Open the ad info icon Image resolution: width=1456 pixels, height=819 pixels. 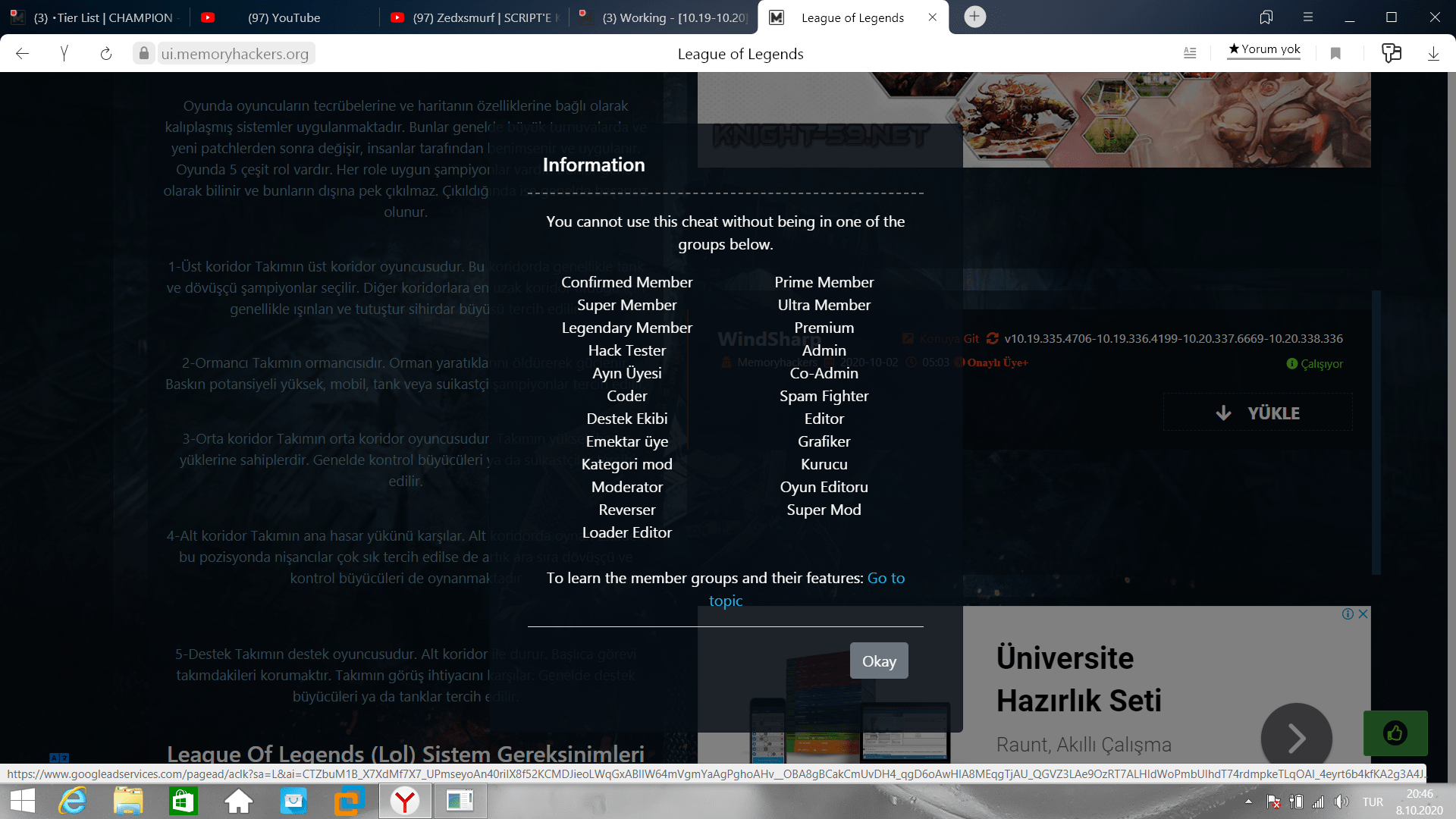click(1348, 614)
